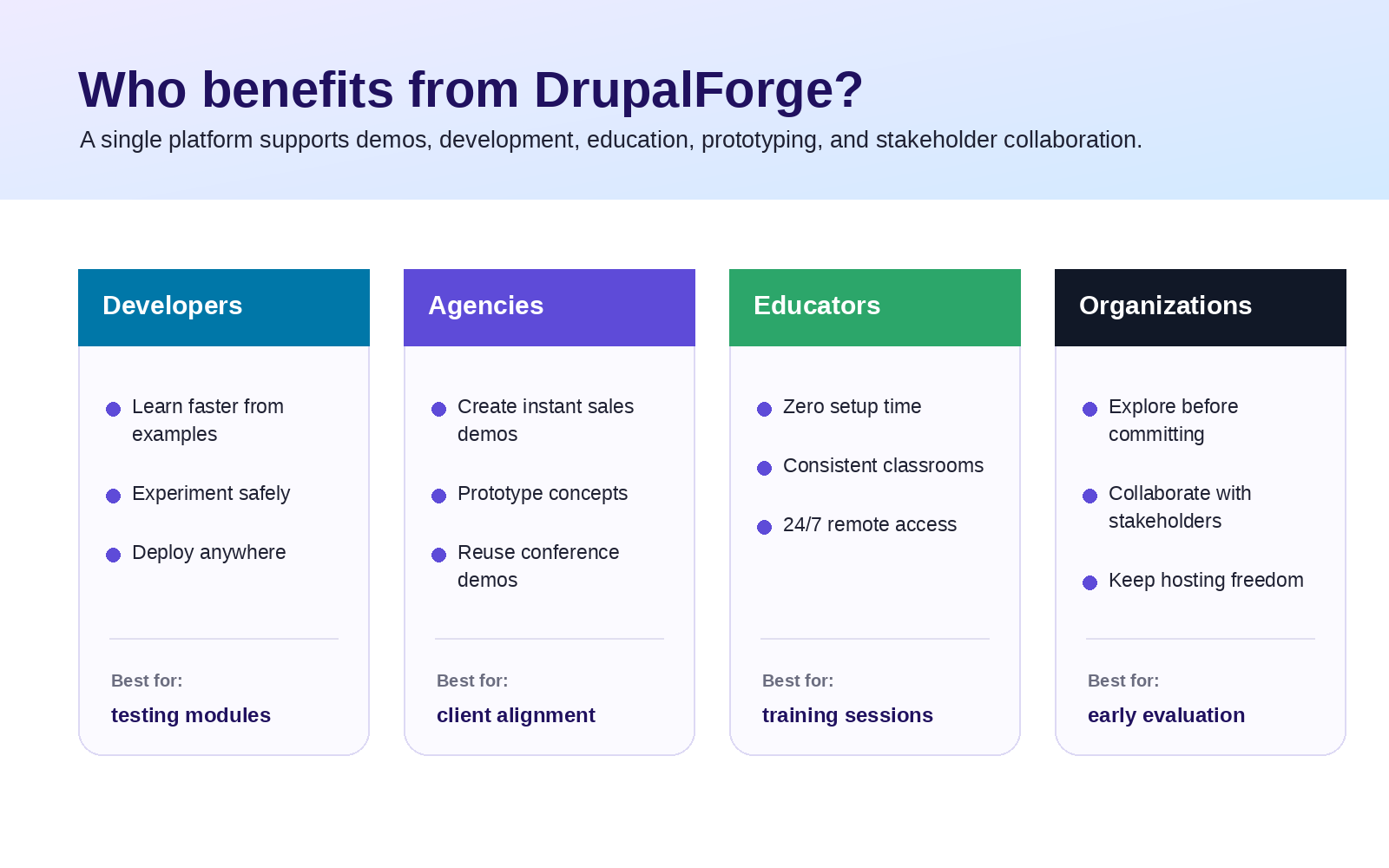1389x868 pixels.
Task: Click 'client alignment' in Agencies card
Action: tap(516, 715)
